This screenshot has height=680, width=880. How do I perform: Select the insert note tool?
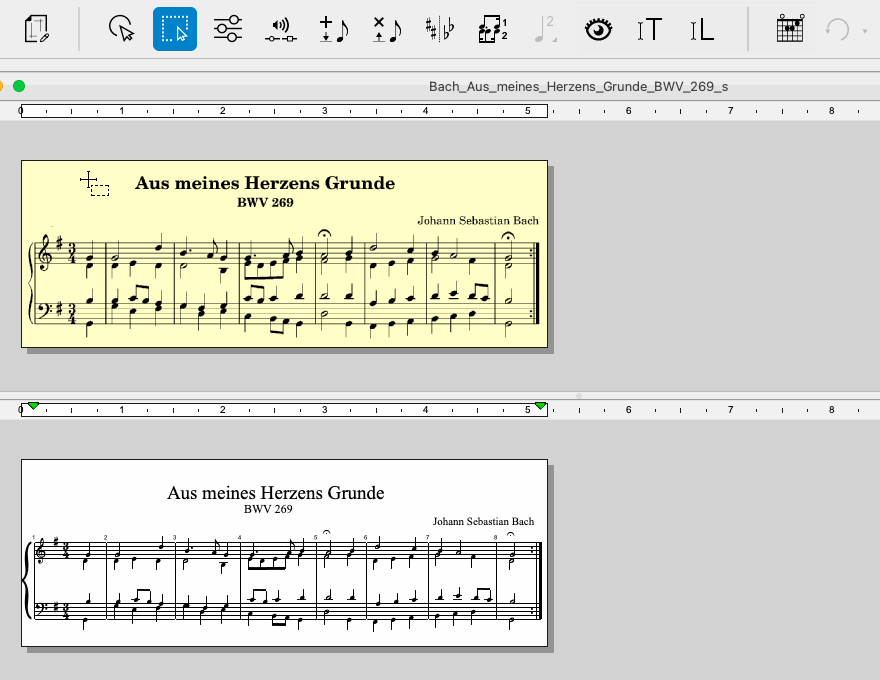(334, 29)
